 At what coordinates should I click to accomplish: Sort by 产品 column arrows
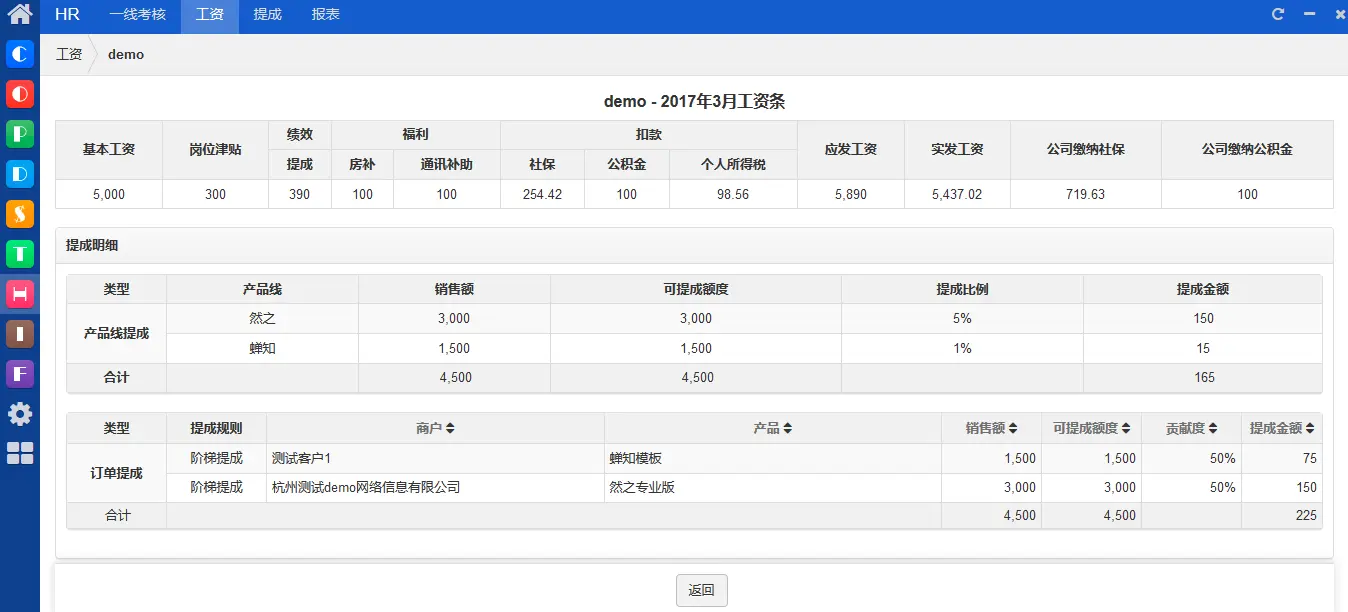788,428
